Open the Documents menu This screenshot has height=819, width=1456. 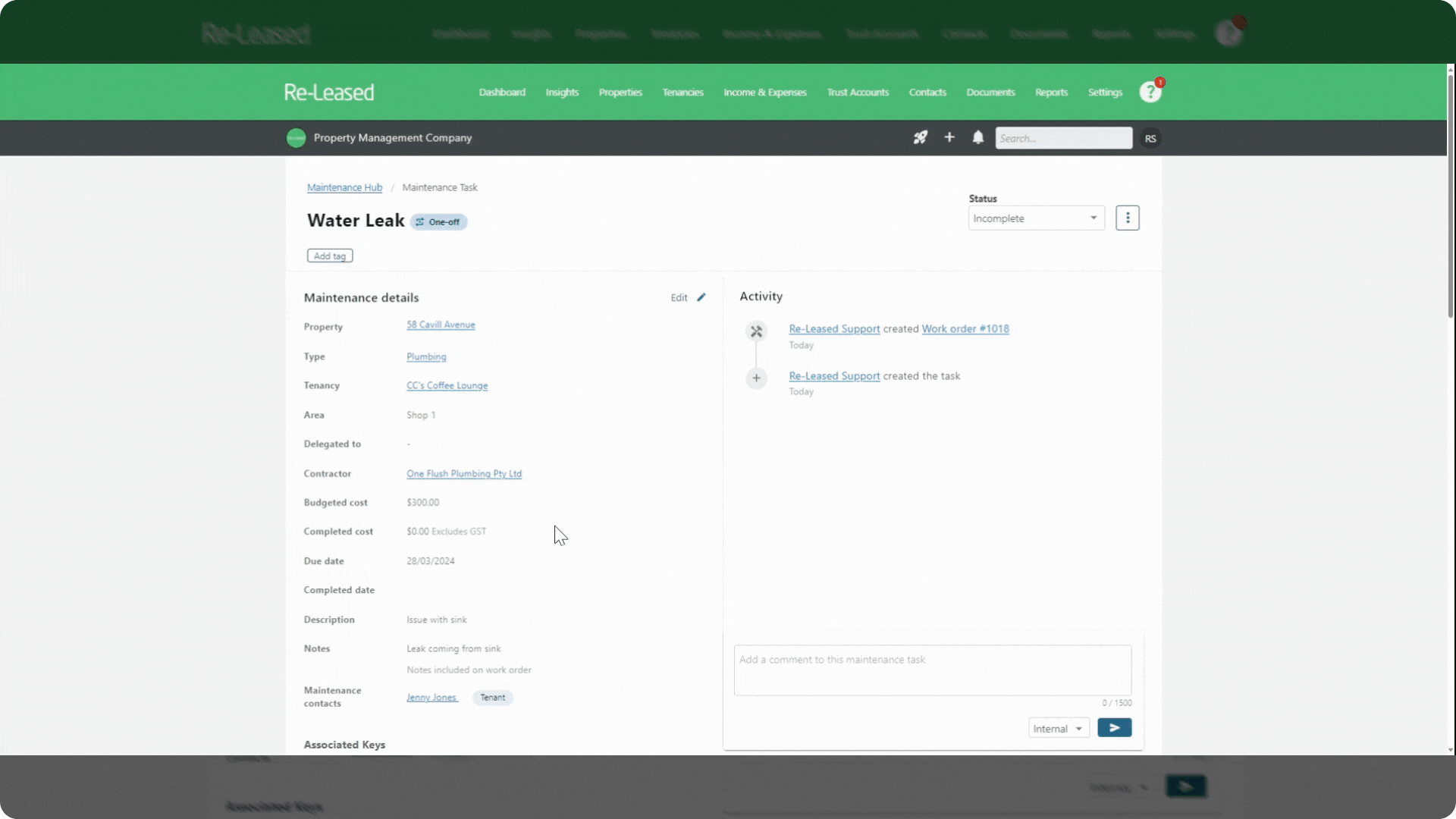point(990,93)
